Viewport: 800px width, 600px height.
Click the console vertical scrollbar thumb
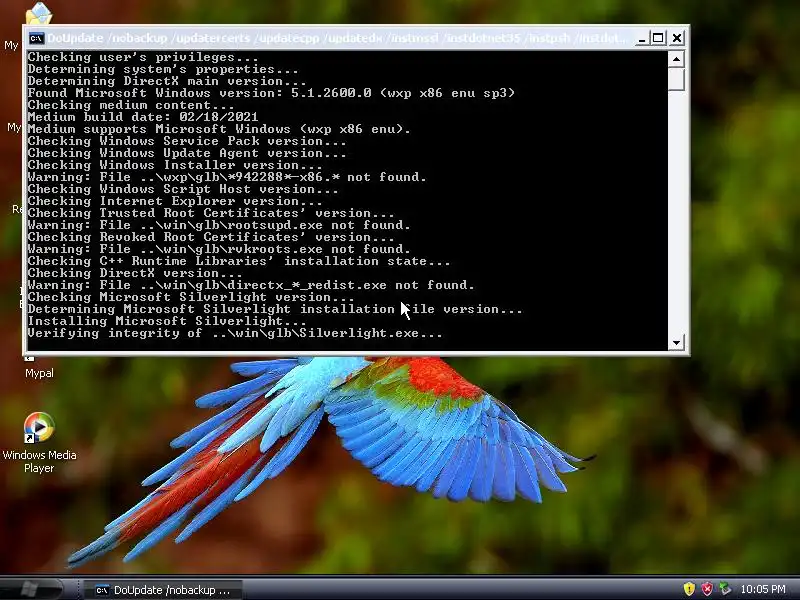676,80
